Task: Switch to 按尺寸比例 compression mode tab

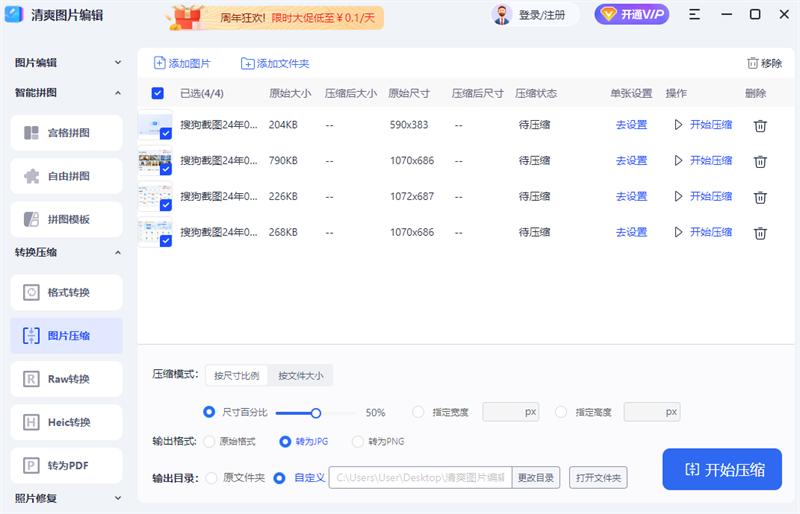Action: coord(237,376)
